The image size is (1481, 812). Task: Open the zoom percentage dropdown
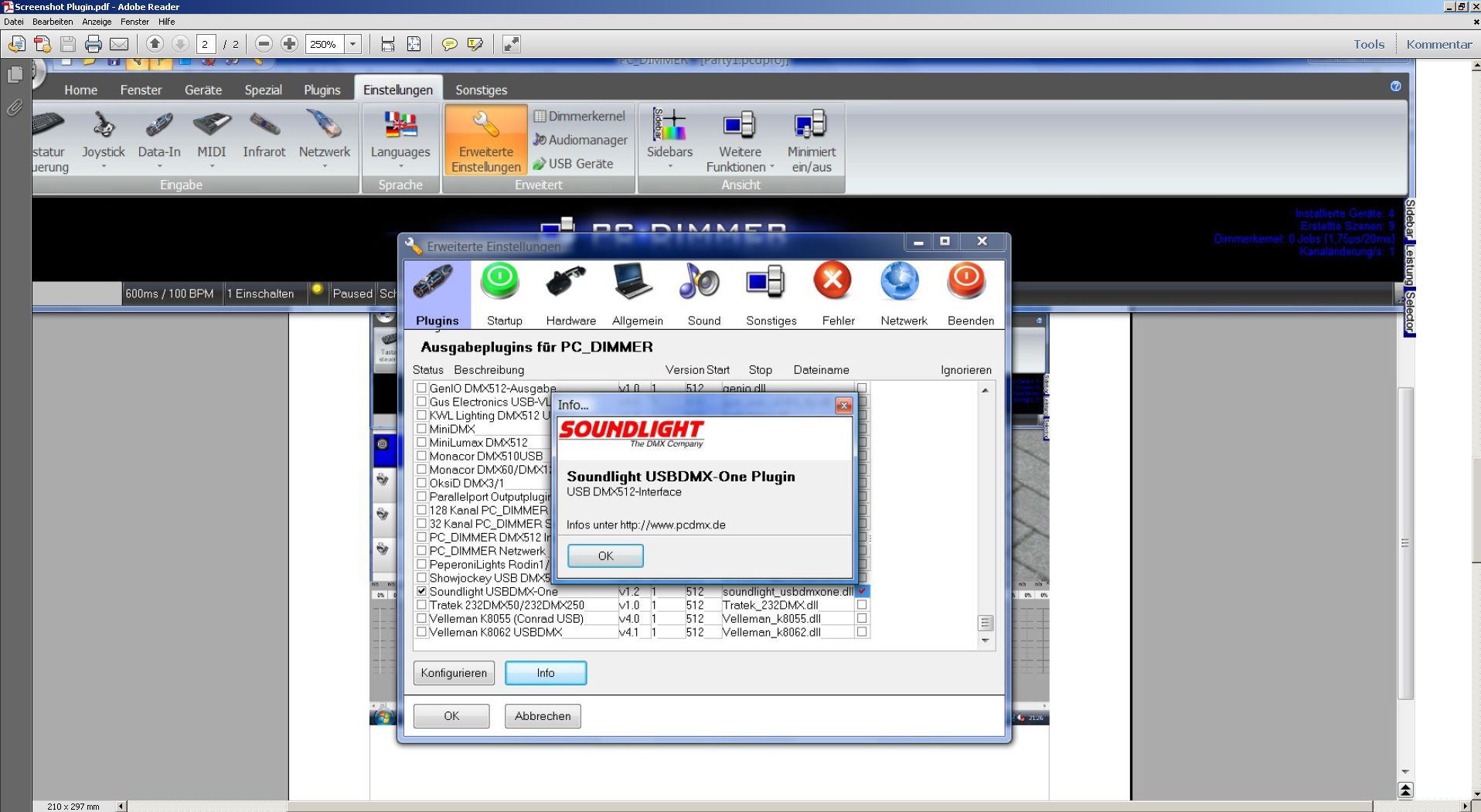tap(353, 44)
